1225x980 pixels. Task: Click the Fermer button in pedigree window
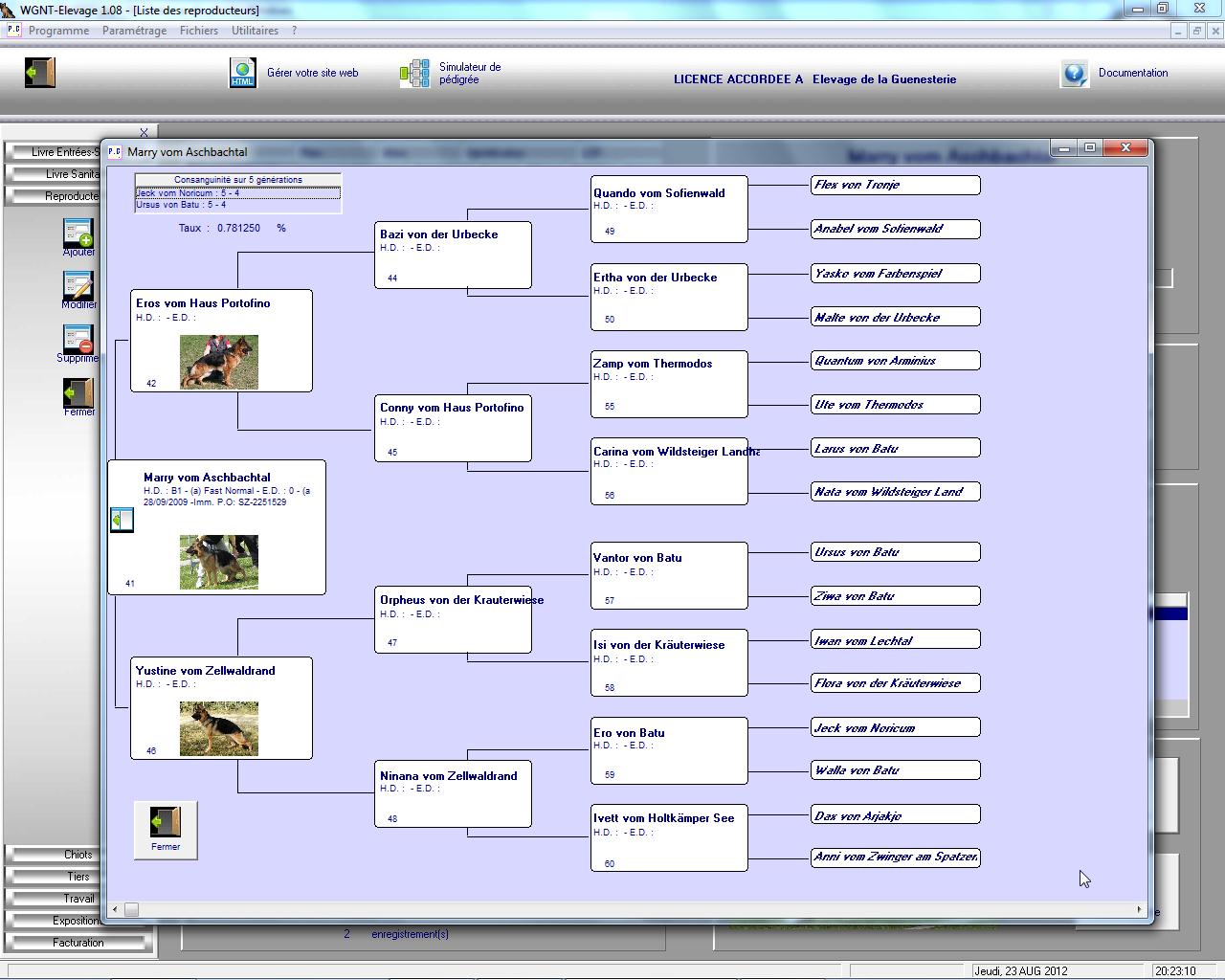coord(166,829)
